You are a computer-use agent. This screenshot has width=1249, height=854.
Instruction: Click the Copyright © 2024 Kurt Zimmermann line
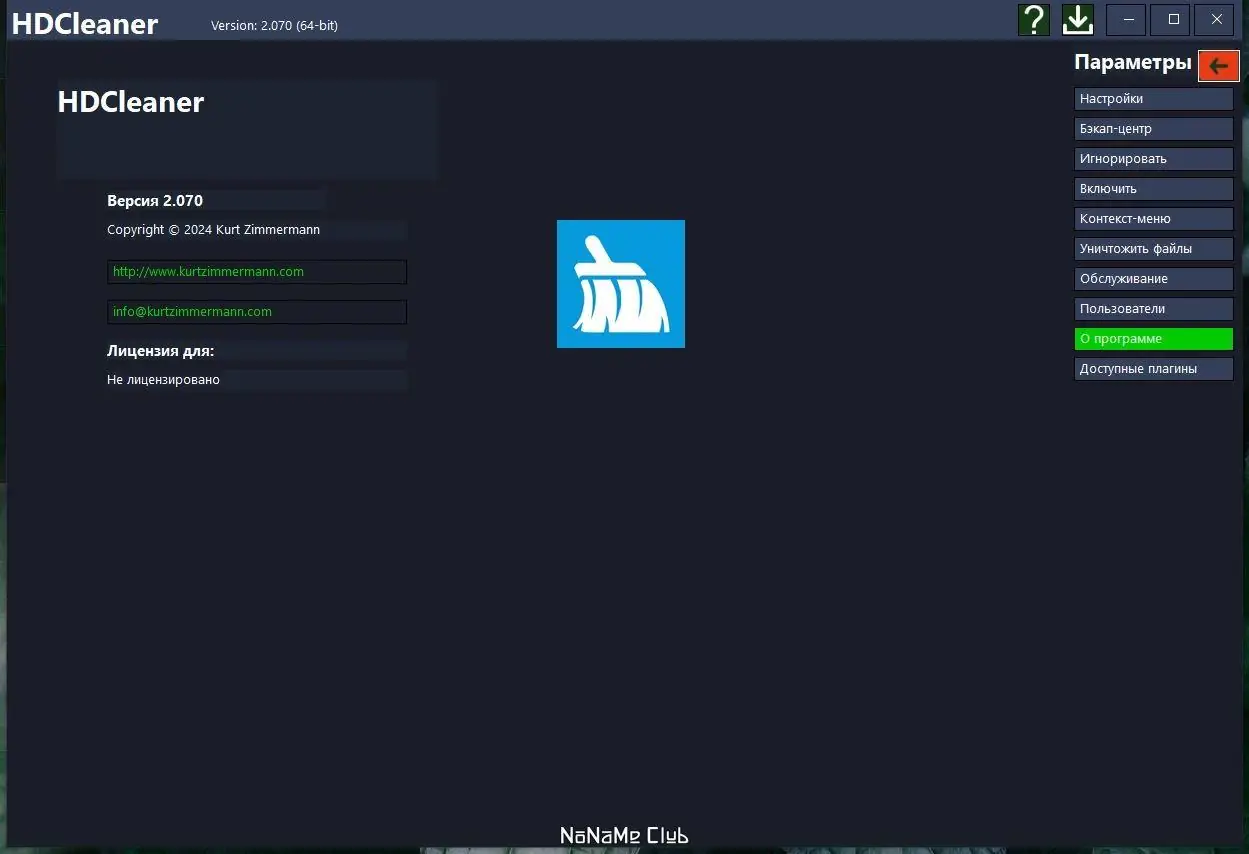(214, 230)
